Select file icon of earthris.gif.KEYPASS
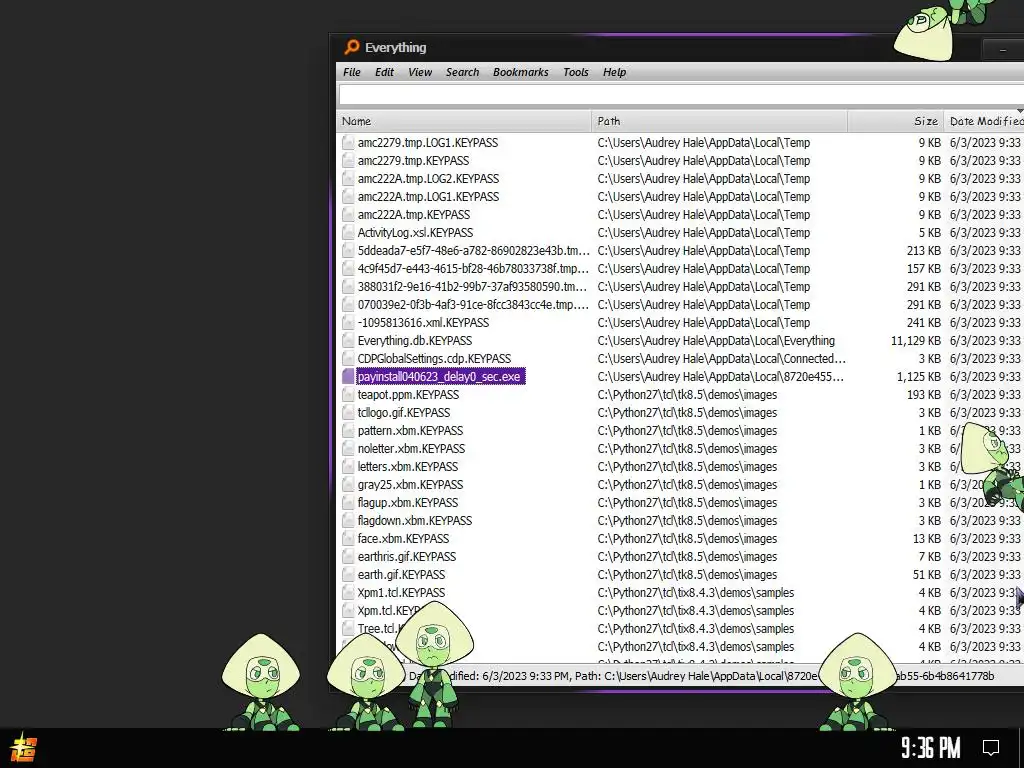Viewport: 1024px width, 768px height. (348, 556)
